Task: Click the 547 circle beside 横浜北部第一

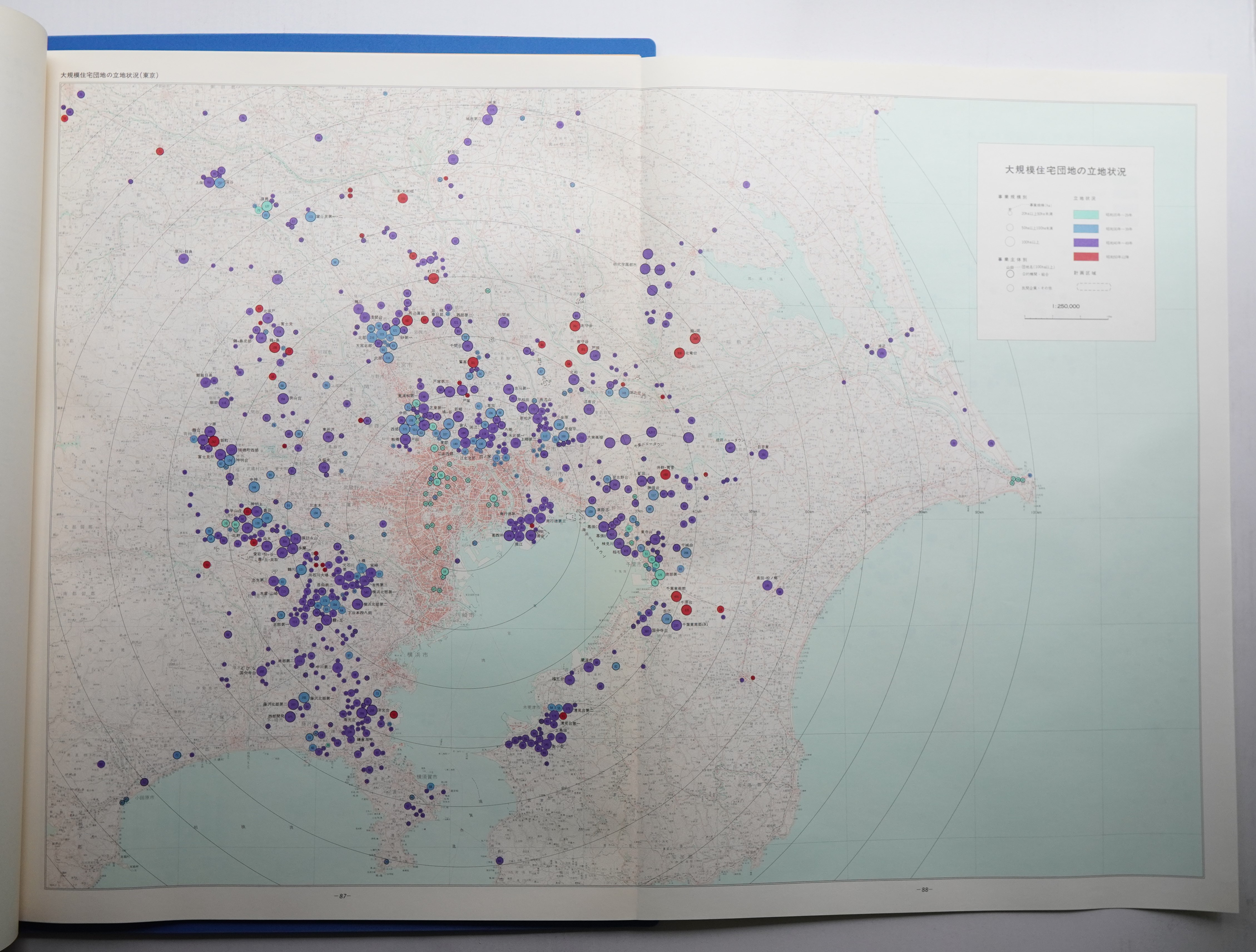Action: pyautogui.click(x=366, y=592)
